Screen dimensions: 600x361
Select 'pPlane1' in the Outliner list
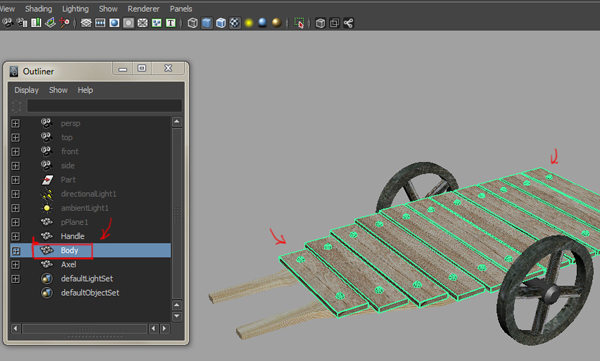tap(74, 222)
